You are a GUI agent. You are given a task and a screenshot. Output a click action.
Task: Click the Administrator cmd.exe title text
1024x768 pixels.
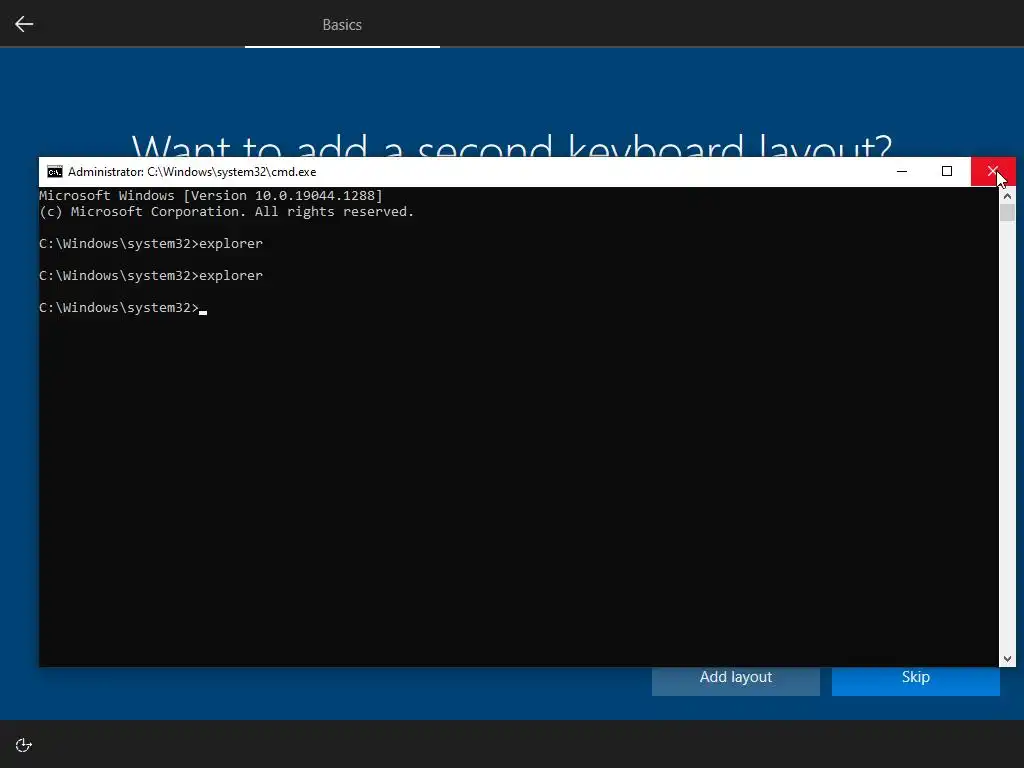pyautogui.click(x=192, y=172)
